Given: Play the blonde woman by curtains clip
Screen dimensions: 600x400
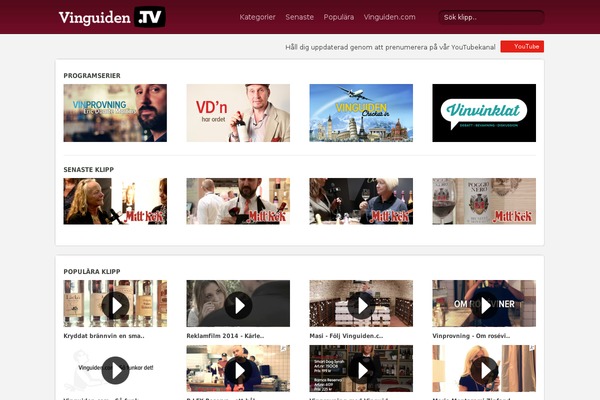Looking at the screenshot, I should click(484, 370).
